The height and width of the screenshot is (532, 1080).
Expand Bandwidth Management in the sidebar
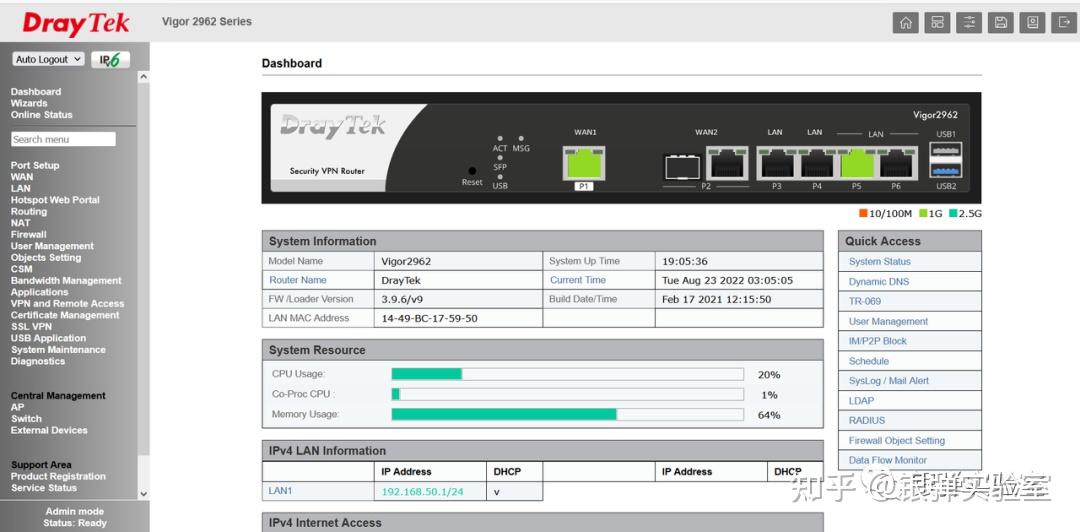pyautogui.click(x=66, y=280)
